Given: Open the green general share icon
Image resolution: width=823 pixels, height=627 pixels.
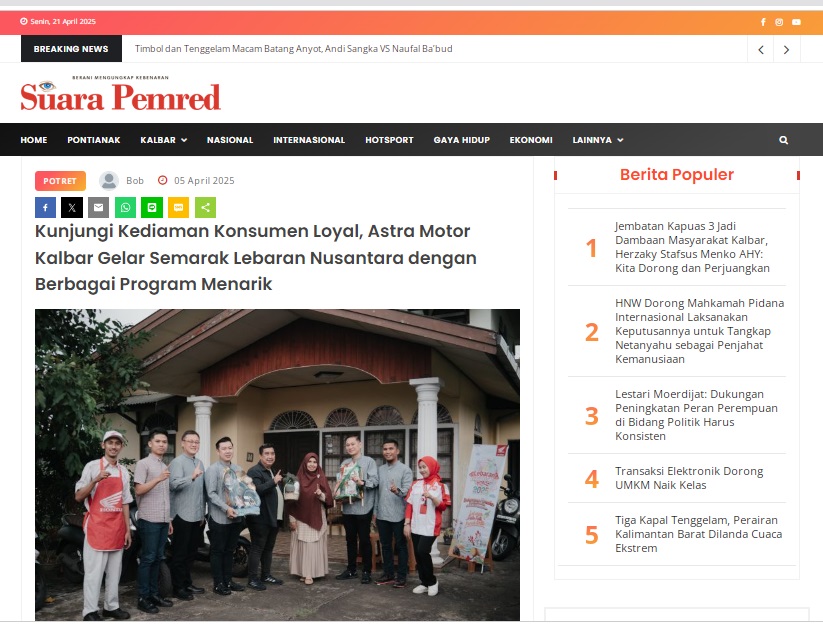Looking at the screenshot, I should [x=205, y=208].
